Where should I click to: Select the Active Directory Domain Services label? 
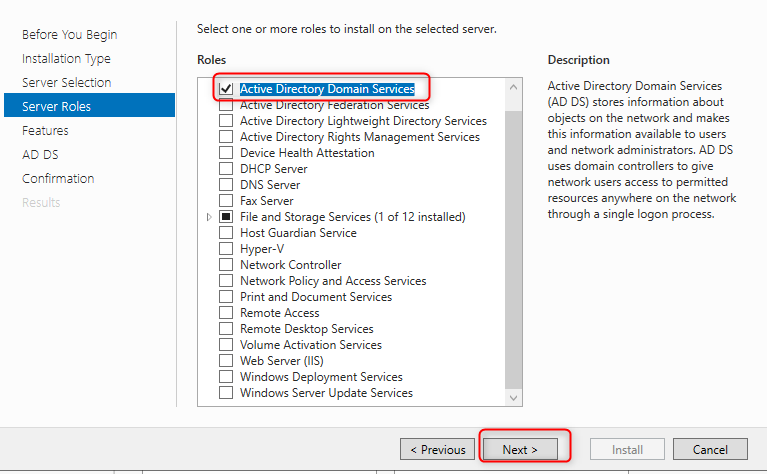coord(327,89)
